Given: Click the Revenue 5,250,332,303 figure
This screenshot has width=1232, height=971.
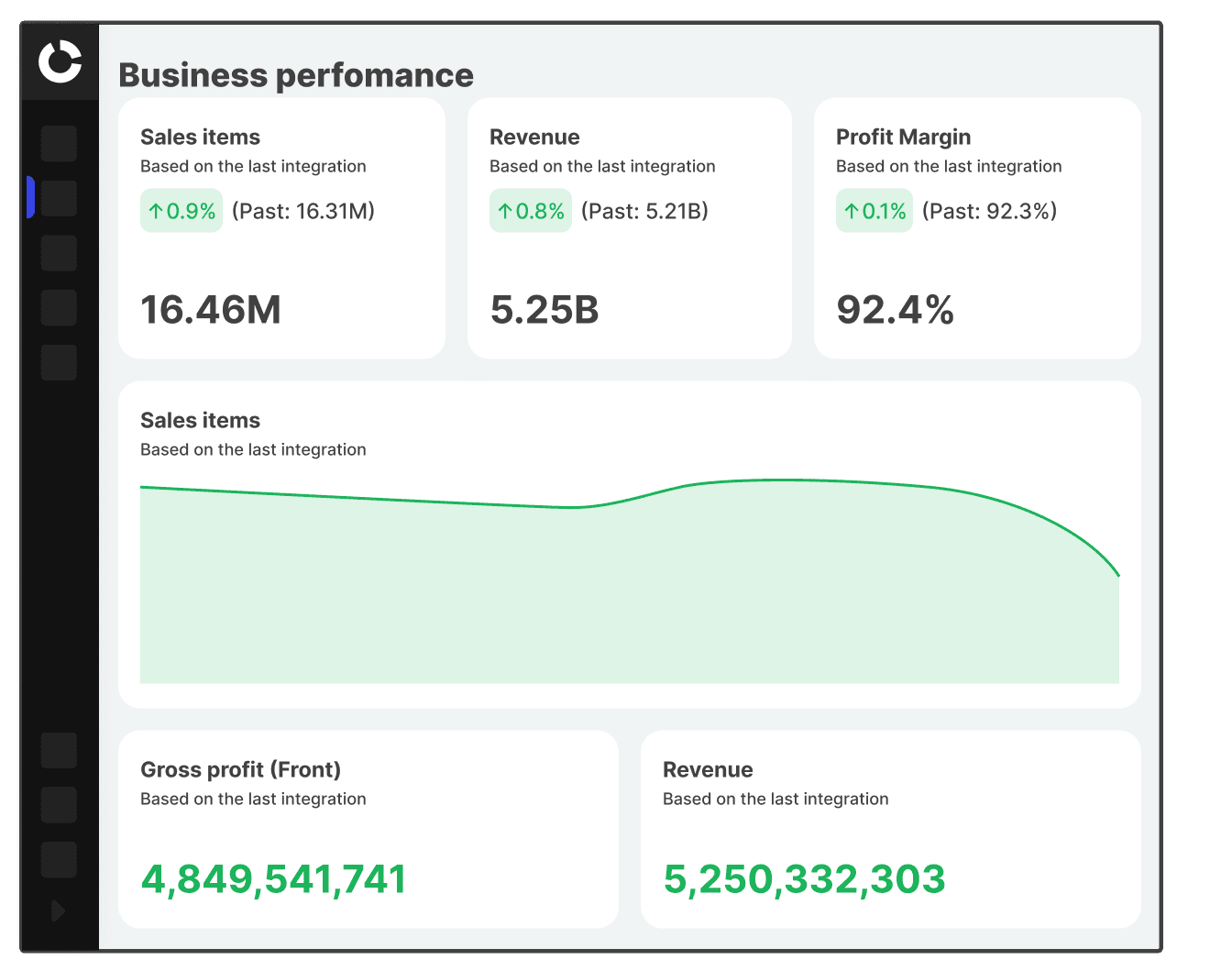Looking at the screenshot, I should pos(804,878).
